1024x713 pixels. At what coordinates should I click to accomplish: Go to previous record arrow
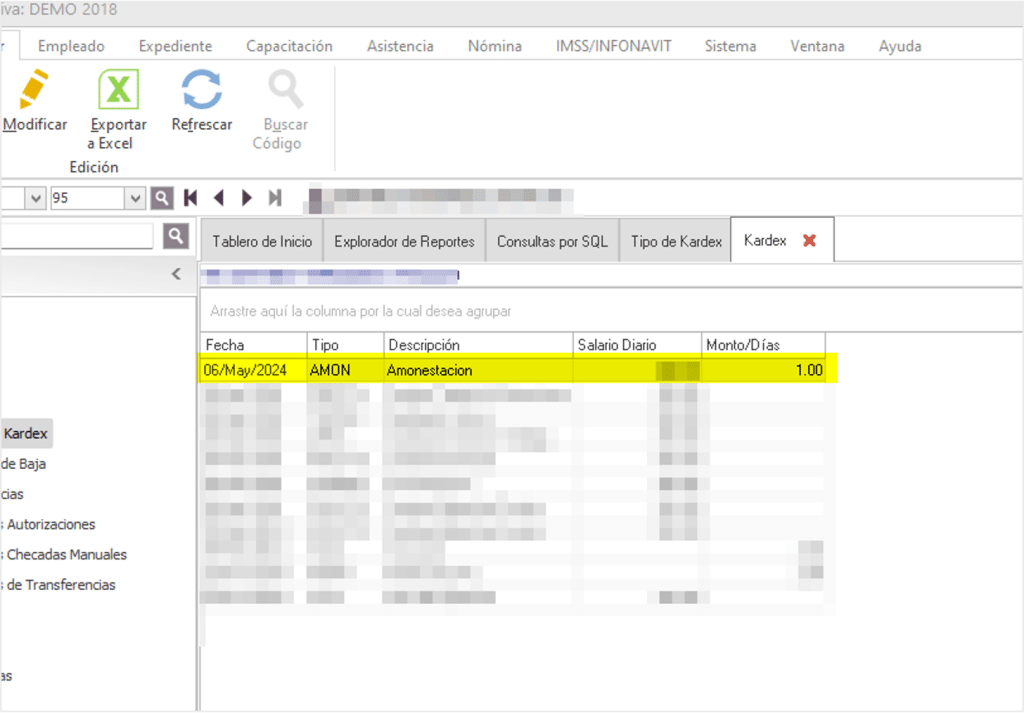[x=218, y=198]
